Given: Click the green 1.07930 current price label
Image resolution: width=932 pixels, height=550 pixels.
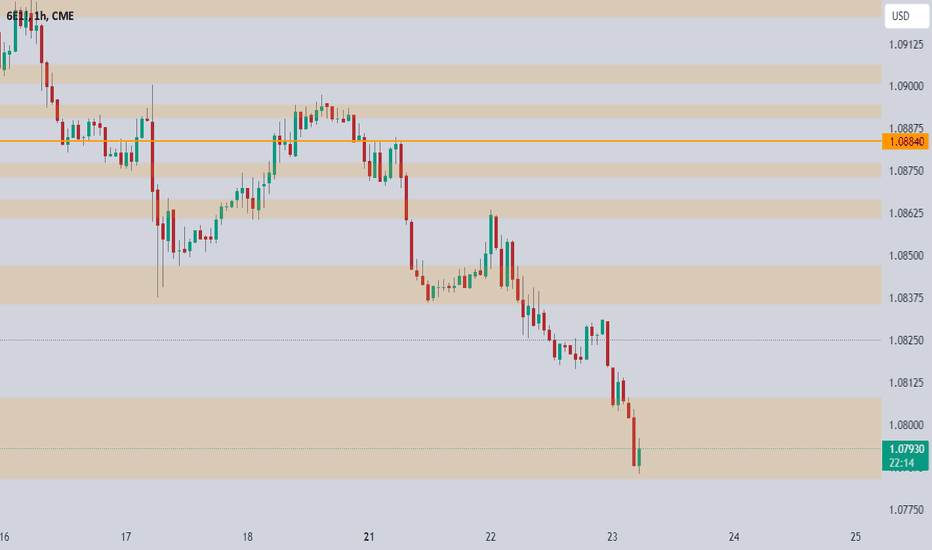Looking at the screenshot, I should [905, 449].
